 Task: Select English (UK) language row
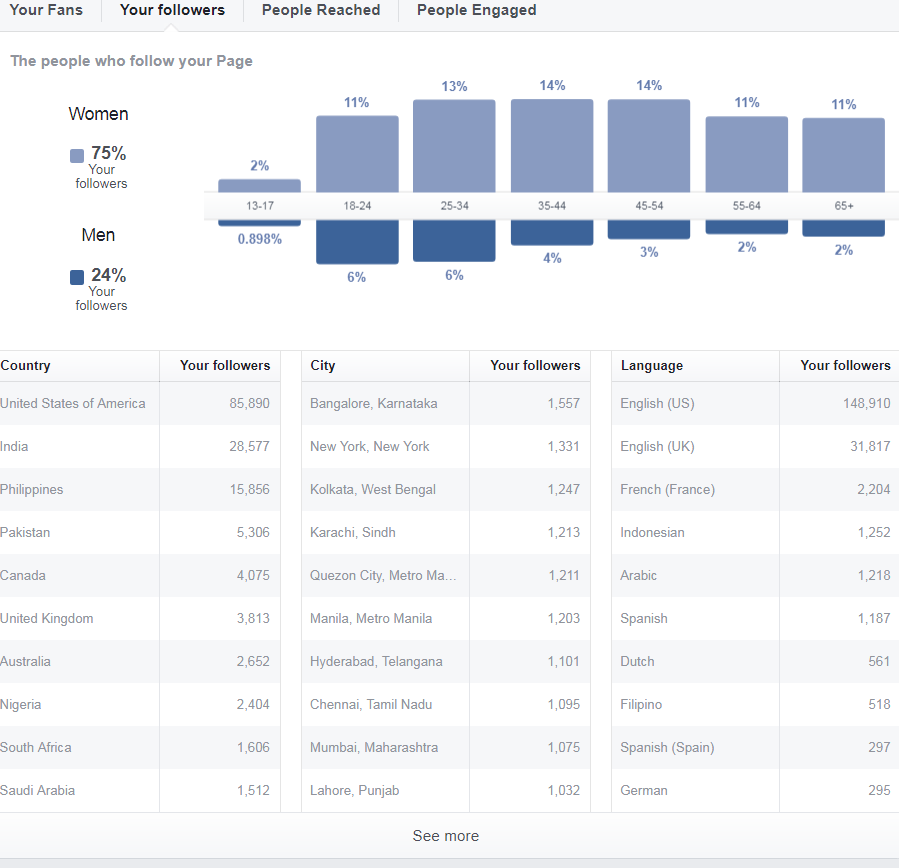pos(756,447)
